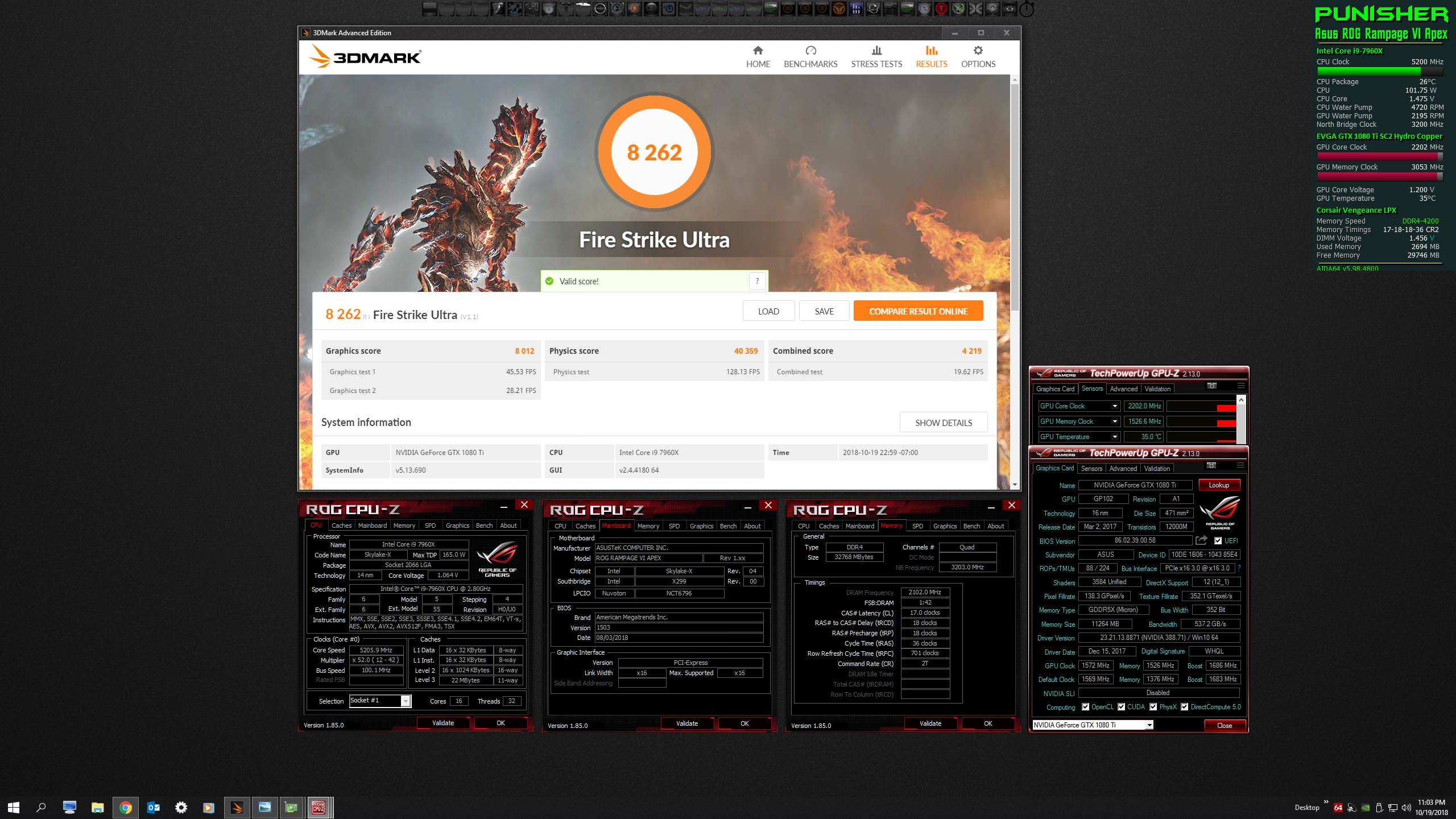Click SHOW DETAILS for System information

click(944, 423)
